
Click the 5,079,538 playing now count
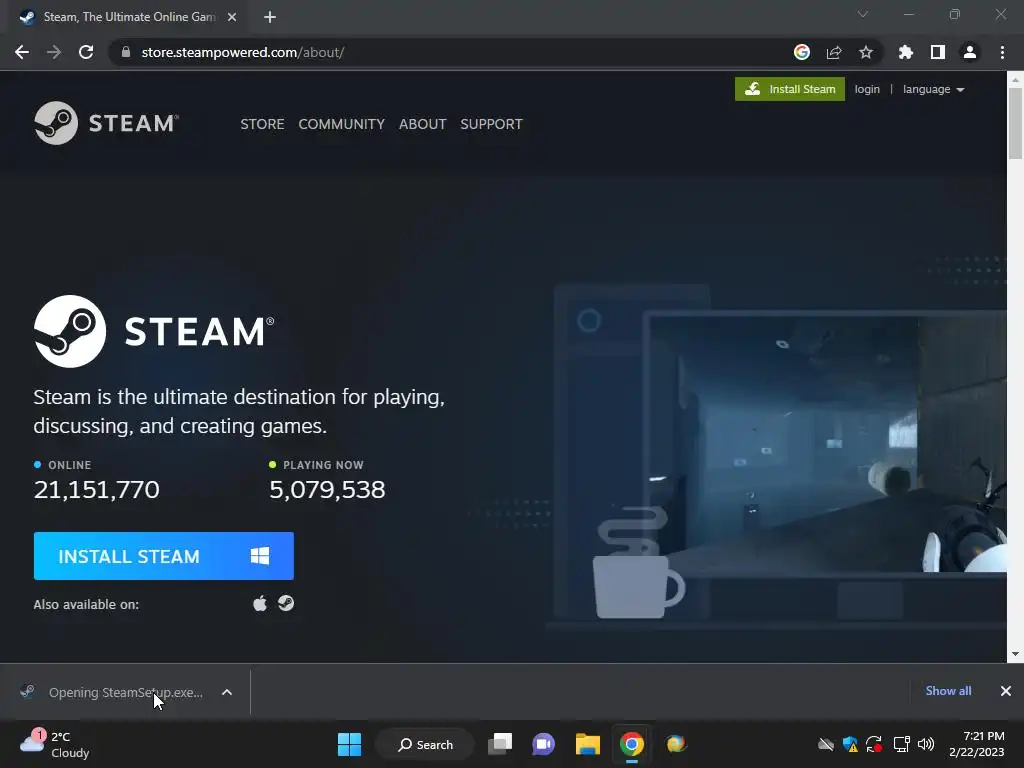(x=327, y=490)
